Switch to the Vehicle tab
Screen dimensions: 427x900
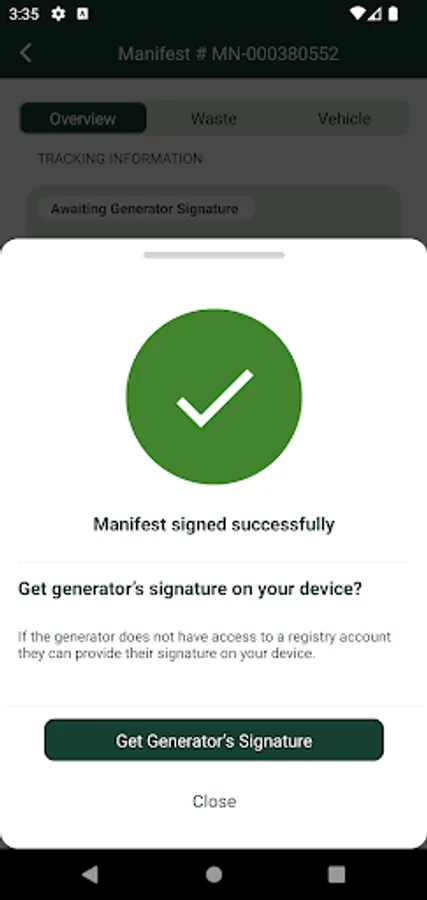click(x=344, y=118)
